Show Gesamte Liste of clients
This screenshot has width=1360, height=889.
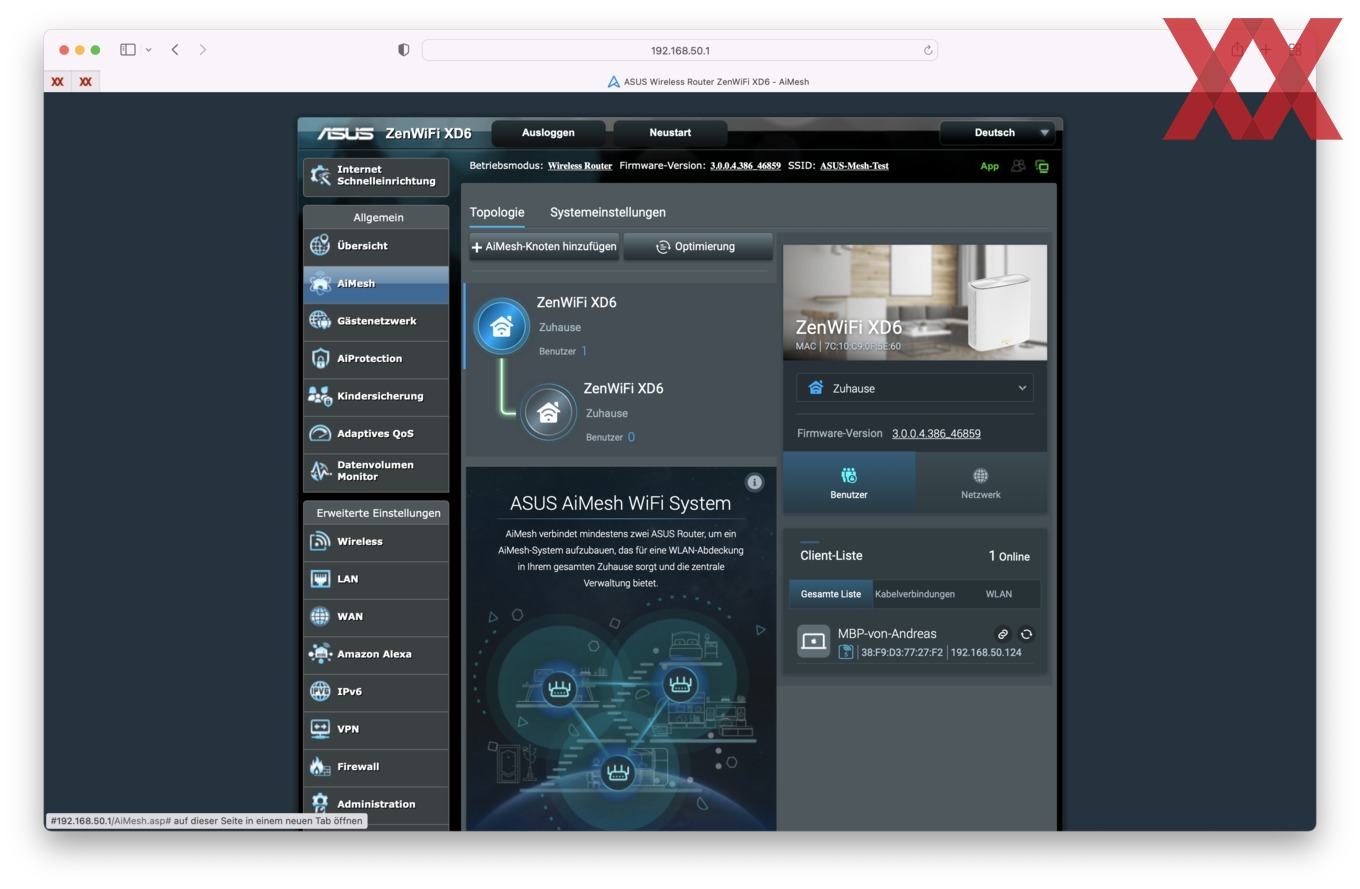831,594
